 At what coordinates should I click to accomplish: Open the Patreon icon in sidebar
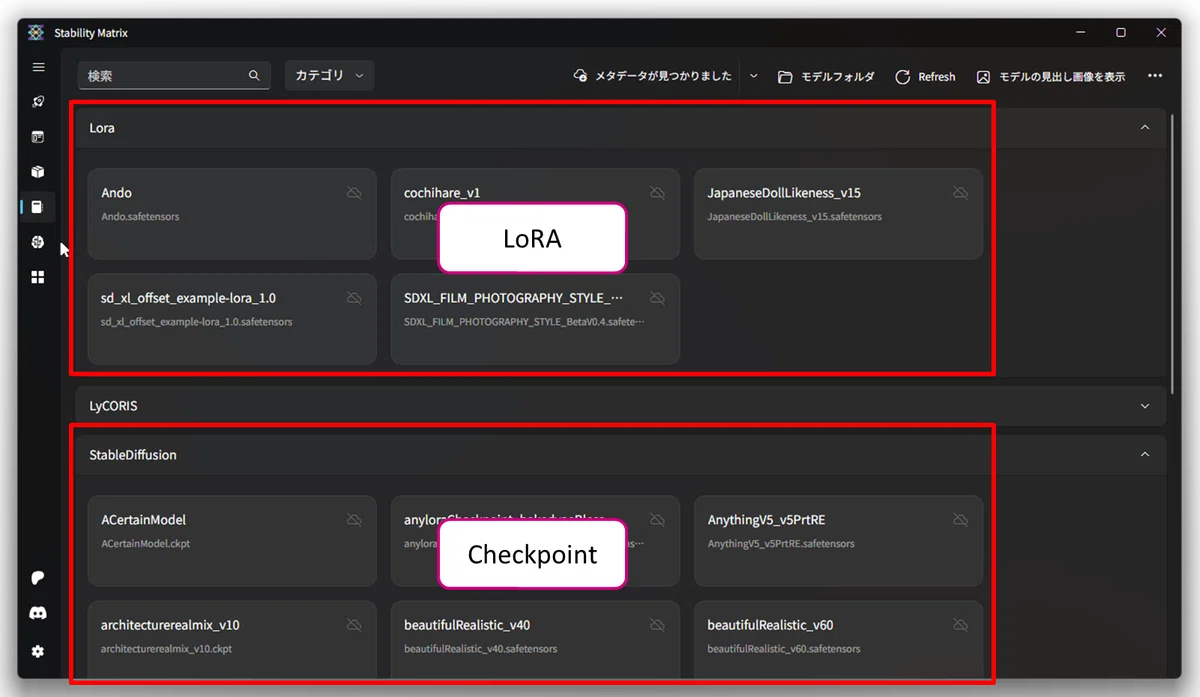38,578
